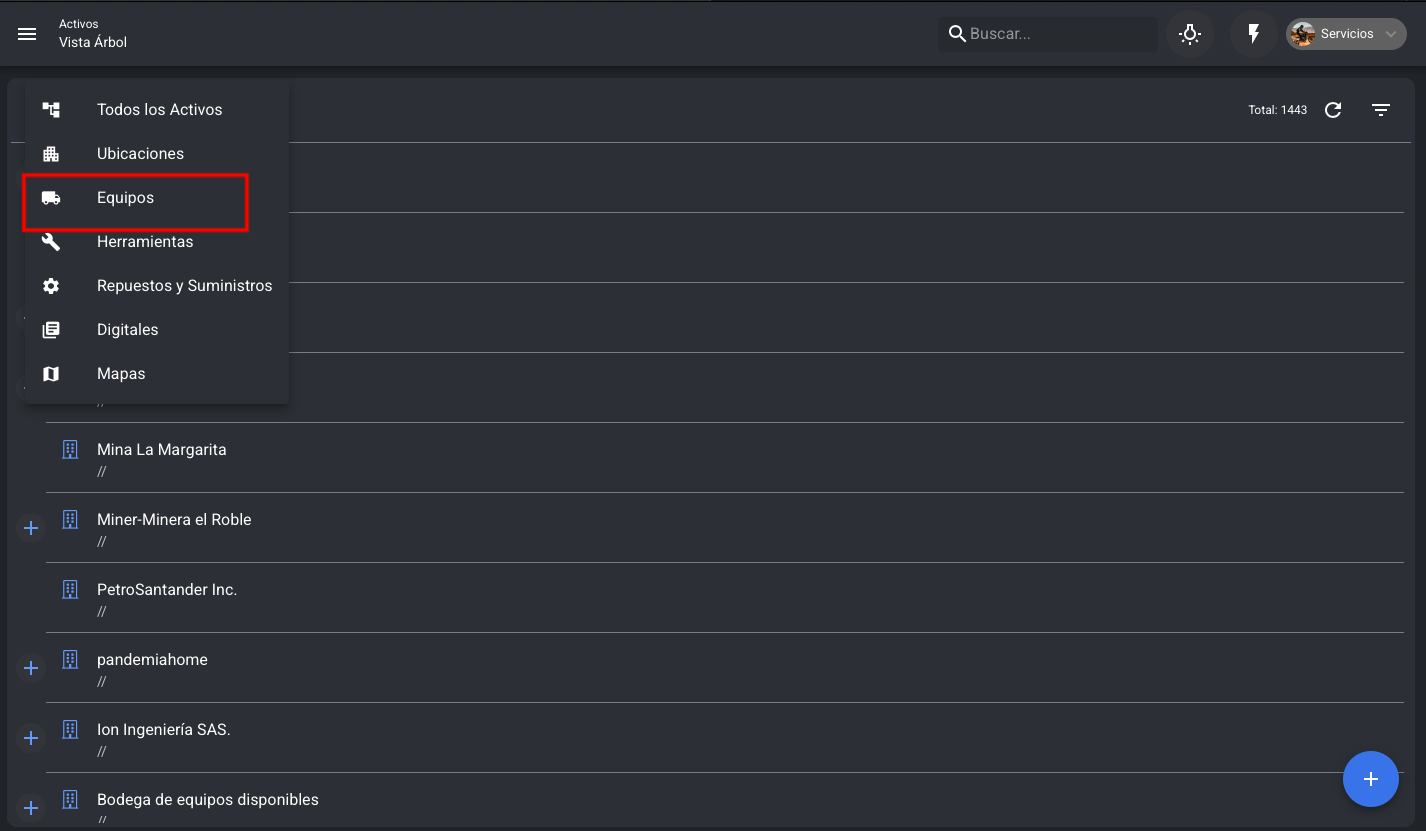This screenshot has height=831, width=1426.
Task: Click the lightning bolt quick actions icon
Action: coord(1253,34)
